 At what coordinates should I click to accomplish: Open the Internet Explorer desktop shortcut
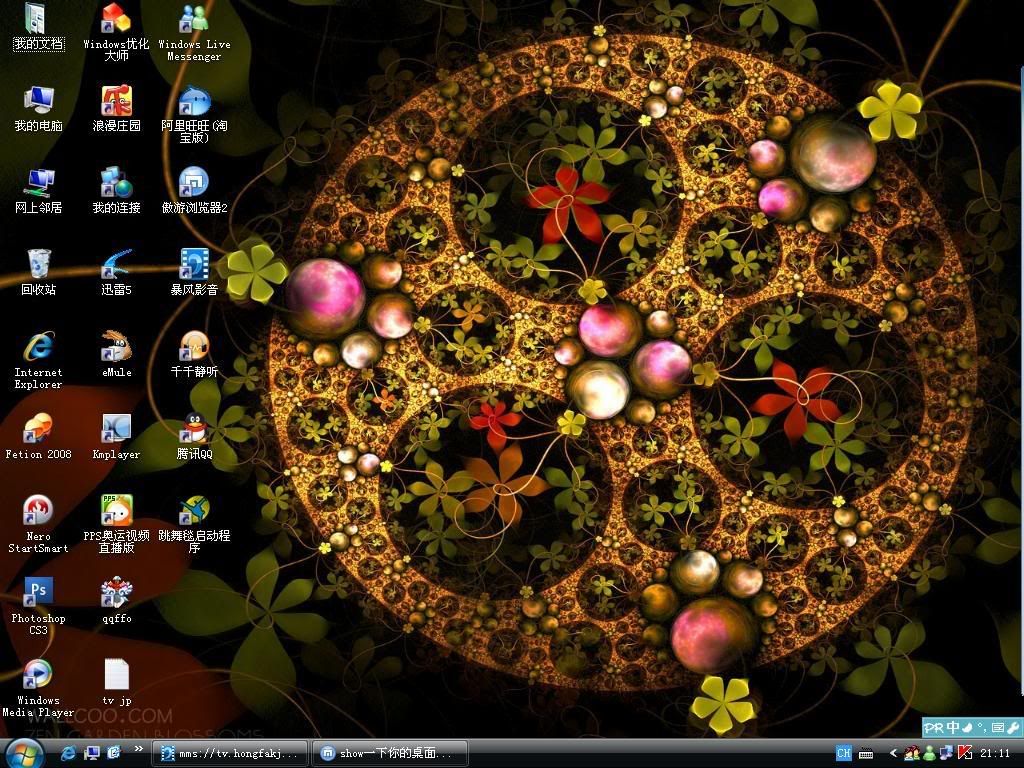coord(38,347)
